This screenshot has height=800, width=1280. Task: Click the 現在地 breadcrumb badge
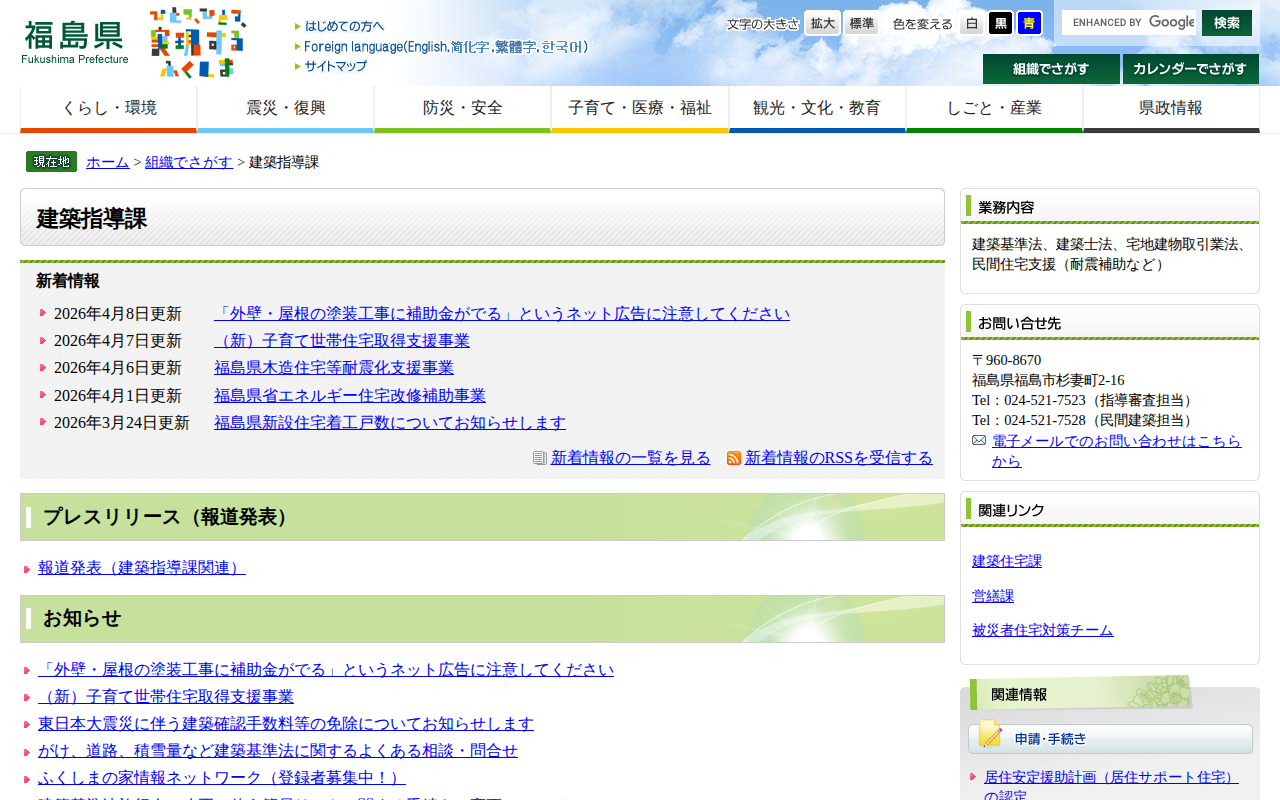51,162
